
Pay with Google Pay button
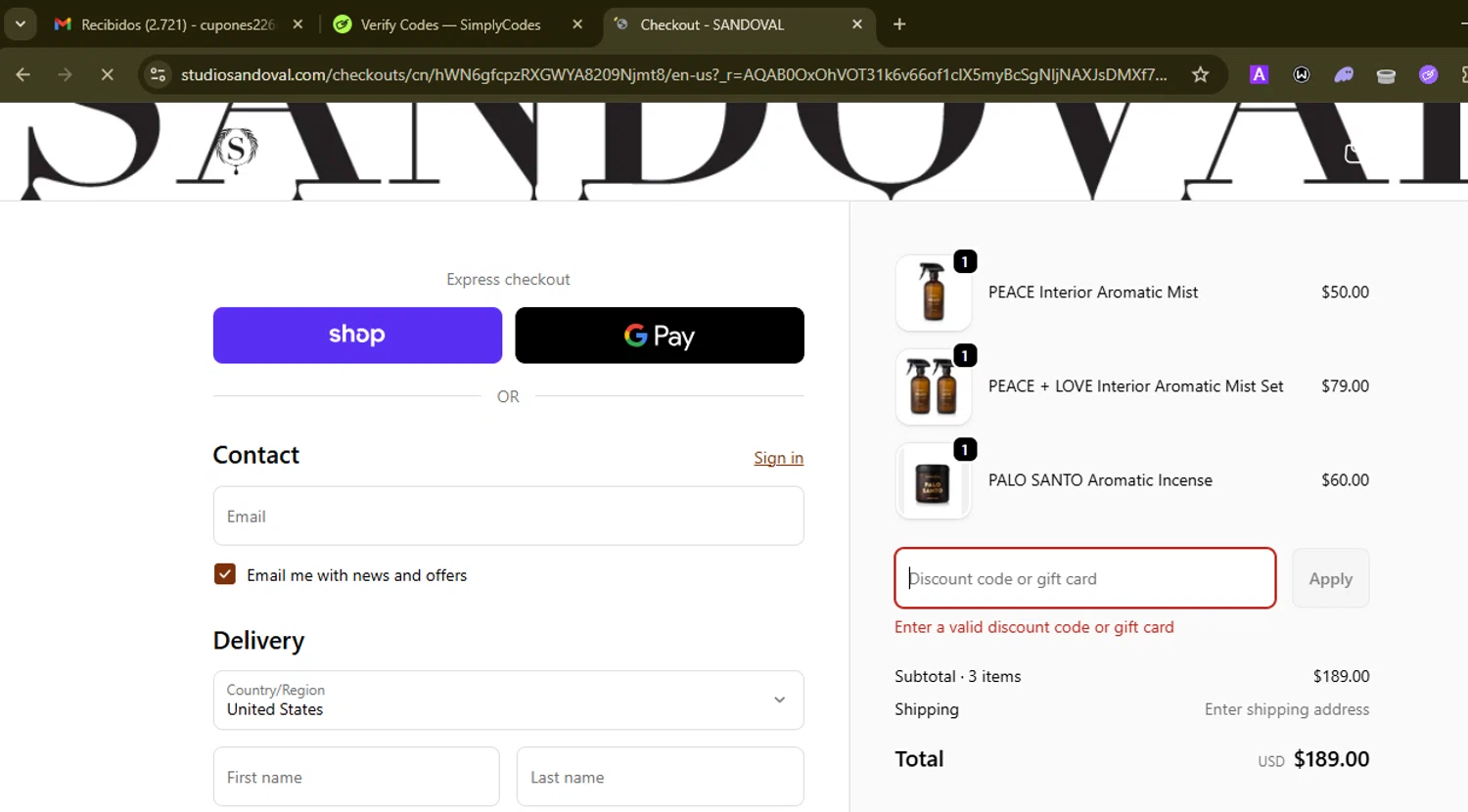(660, 336)
